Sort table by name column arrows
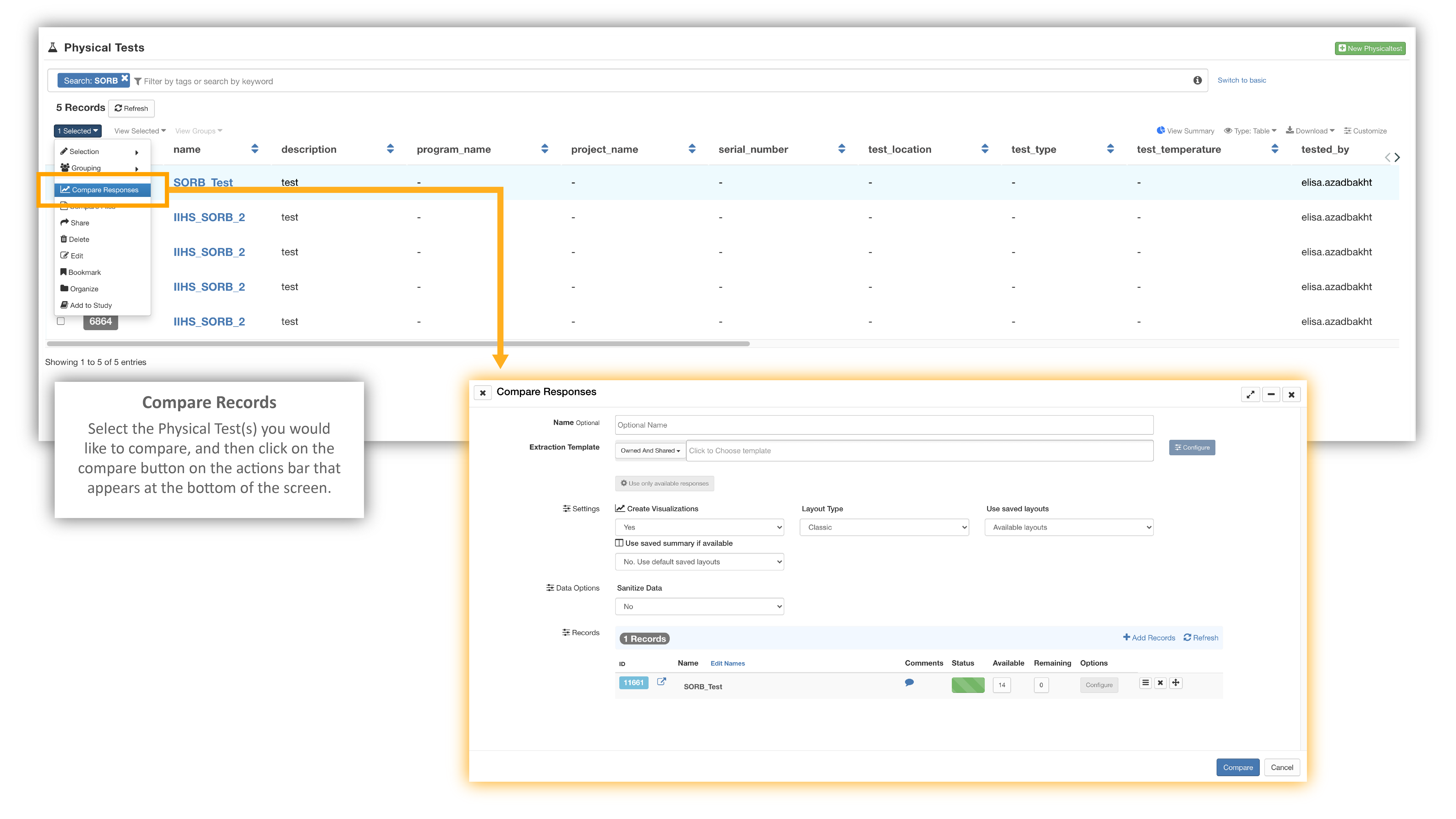 pos(255,149)
